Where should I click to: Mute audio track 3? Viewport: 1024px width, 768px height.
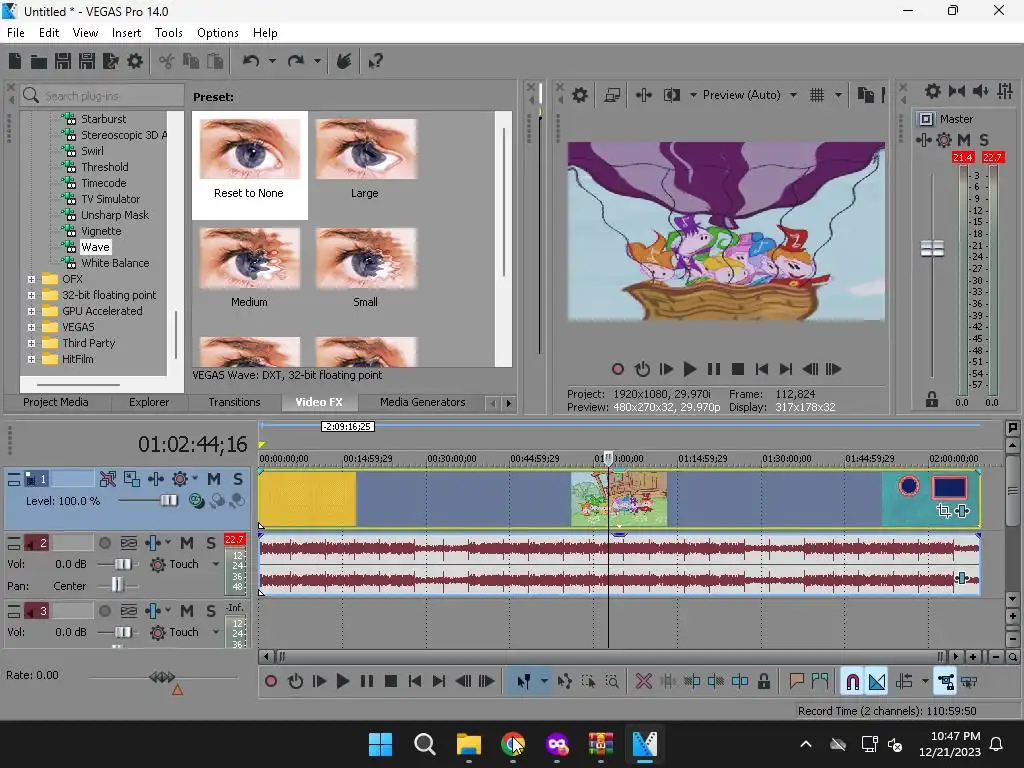(187, 611)
